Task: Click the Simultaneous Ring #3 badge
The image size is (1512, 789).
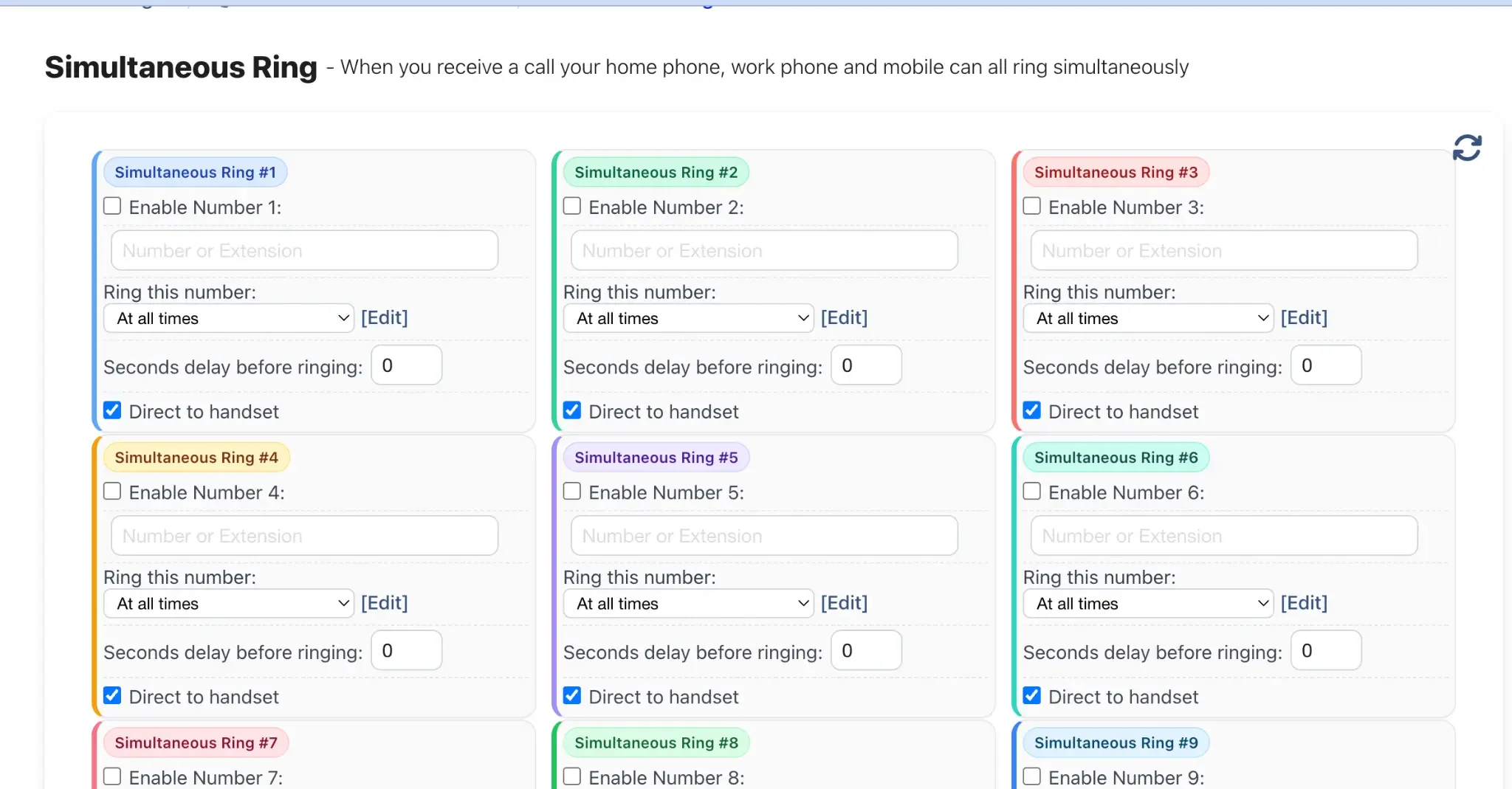Action: tap(1116, 172)
